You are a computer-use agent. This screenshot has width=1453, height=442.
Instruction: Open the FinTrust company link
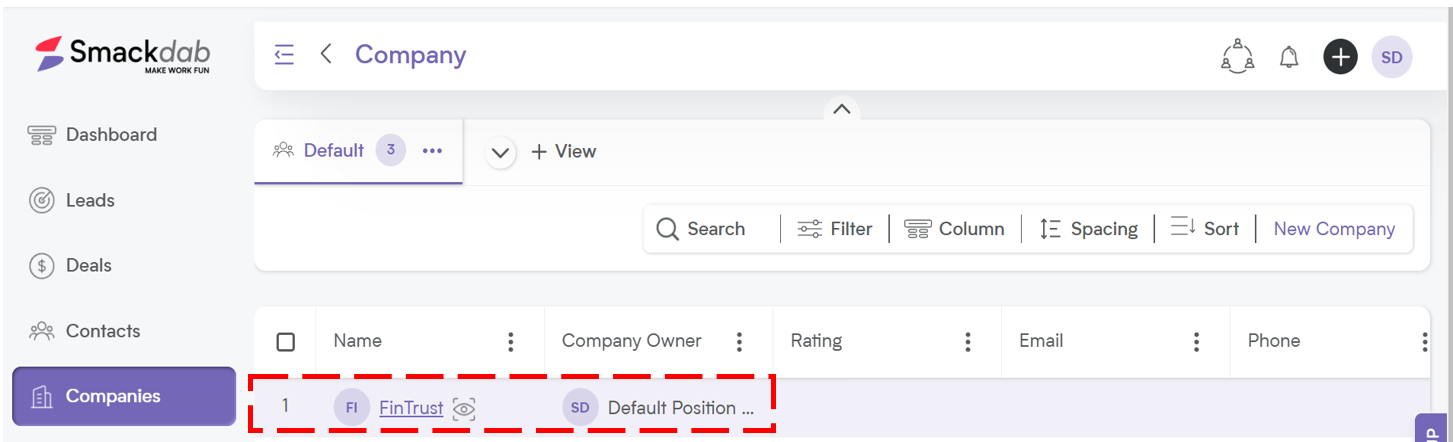tap(411, 408)
